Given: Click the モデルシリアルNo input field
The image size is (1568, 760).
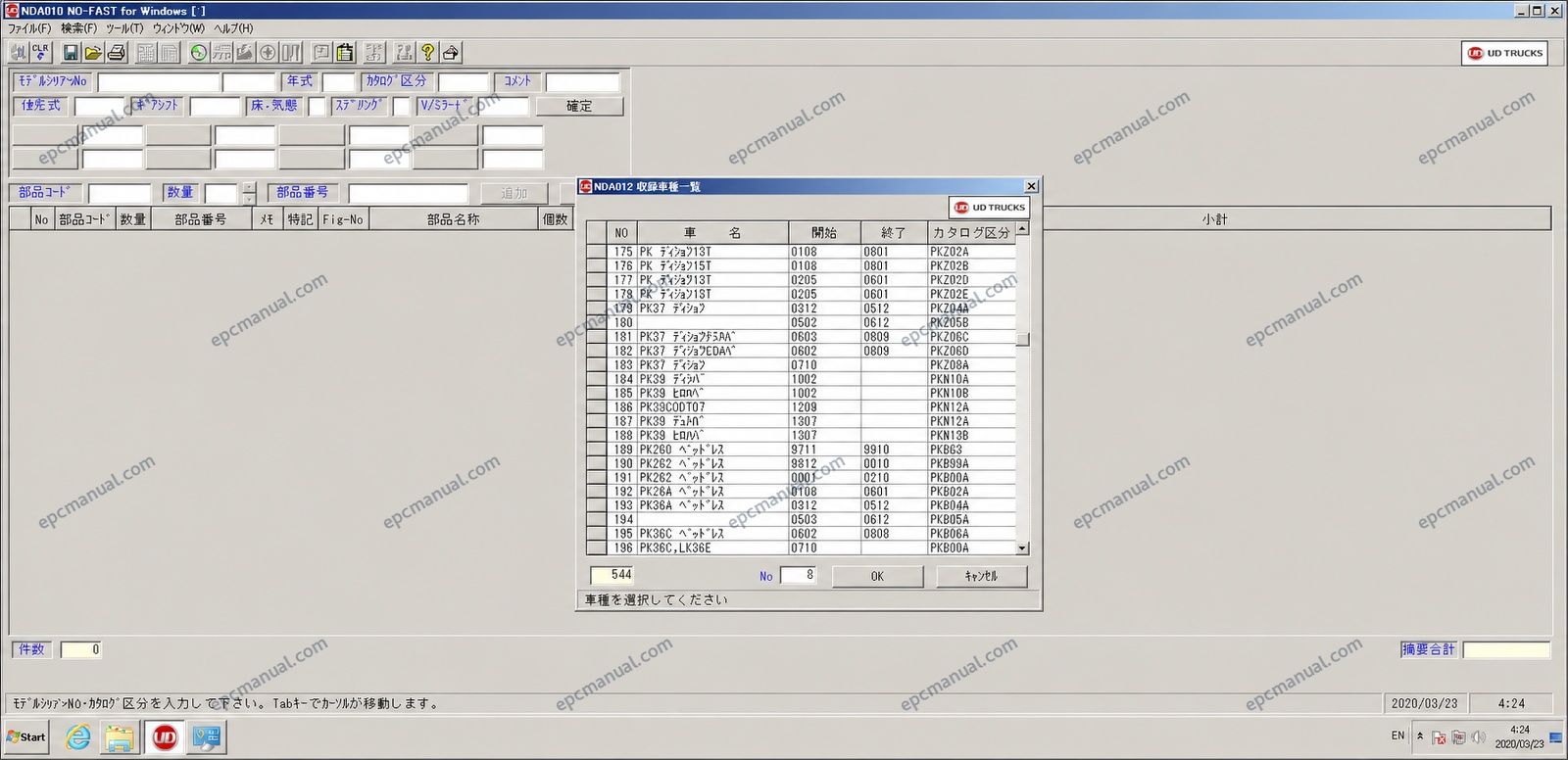Looking at the screenshot, I should [159, 81].
